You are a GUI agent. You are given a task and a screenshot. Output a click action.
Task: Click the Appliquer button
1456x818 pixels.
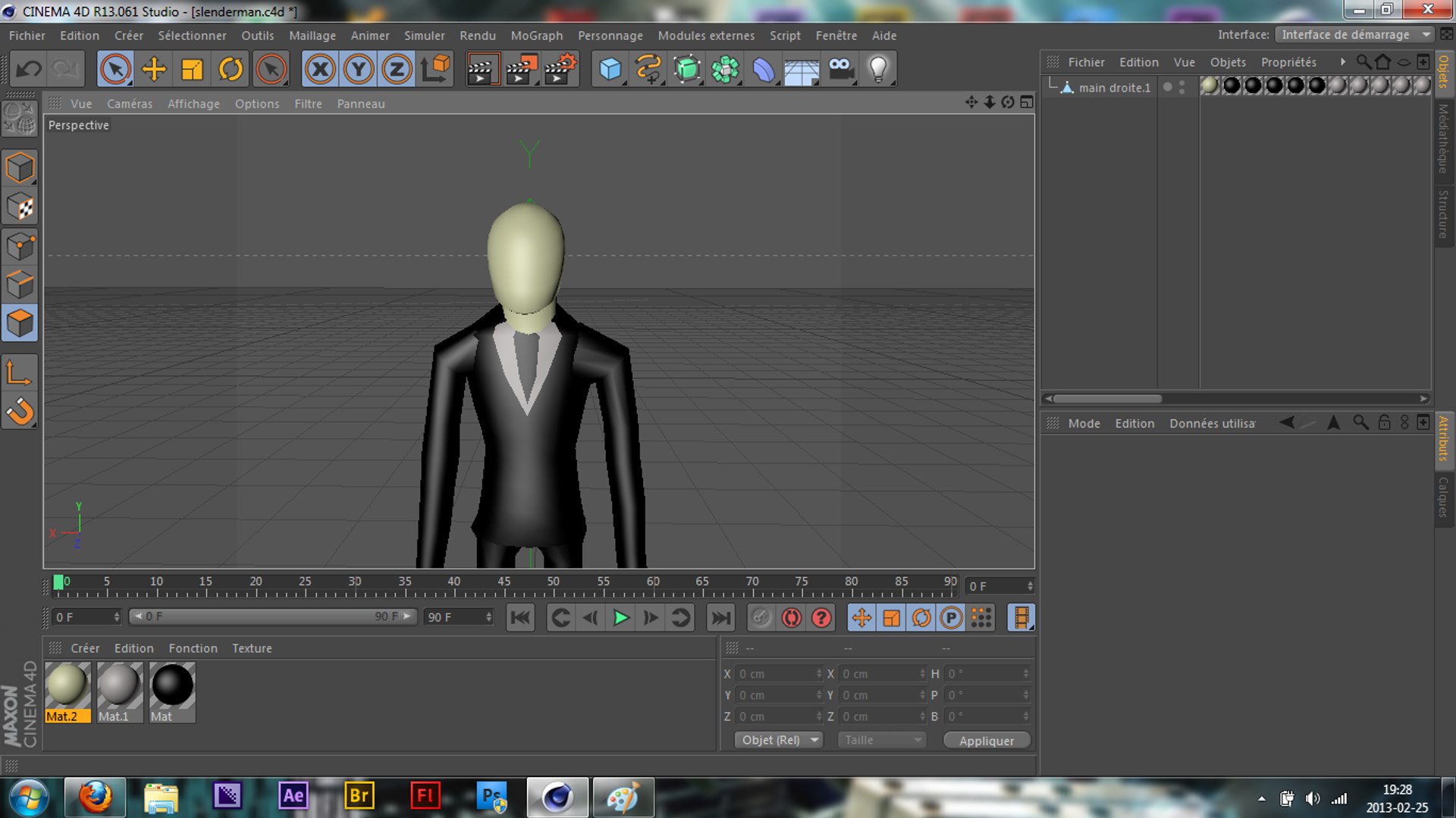point(987,741)
